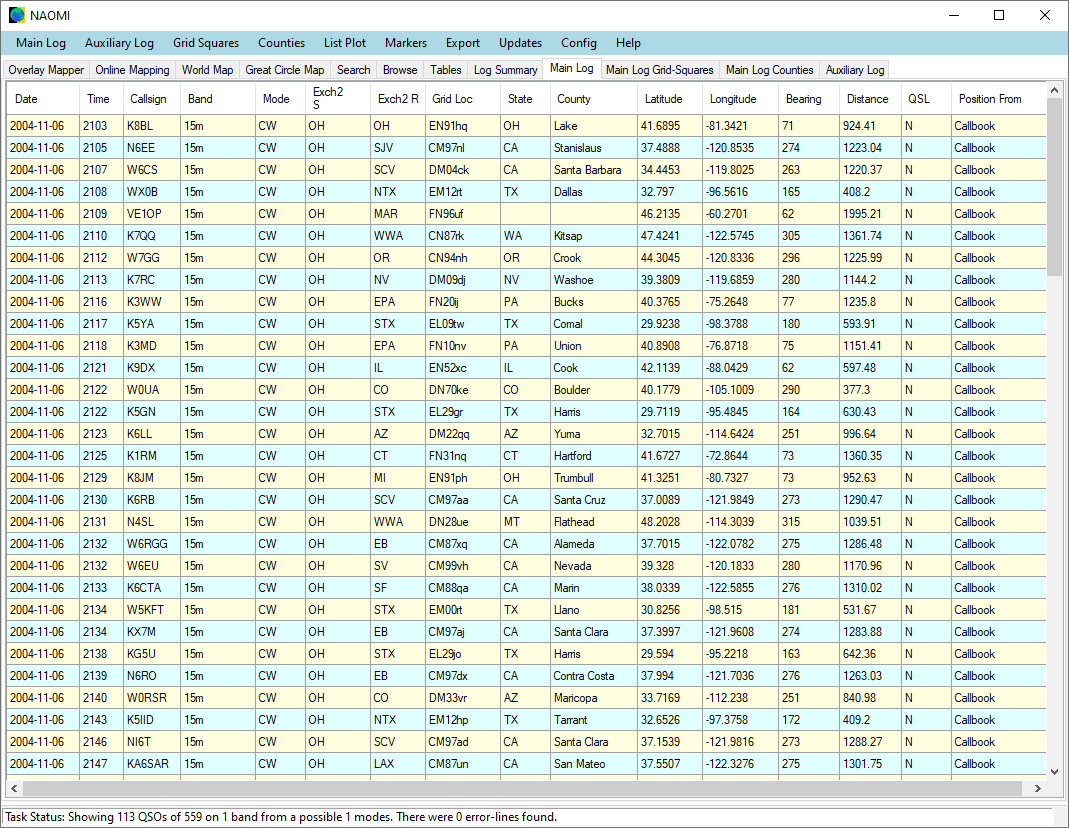Click the Maricopa county cell
1069x828 pixels.
[x=594, y=698]
